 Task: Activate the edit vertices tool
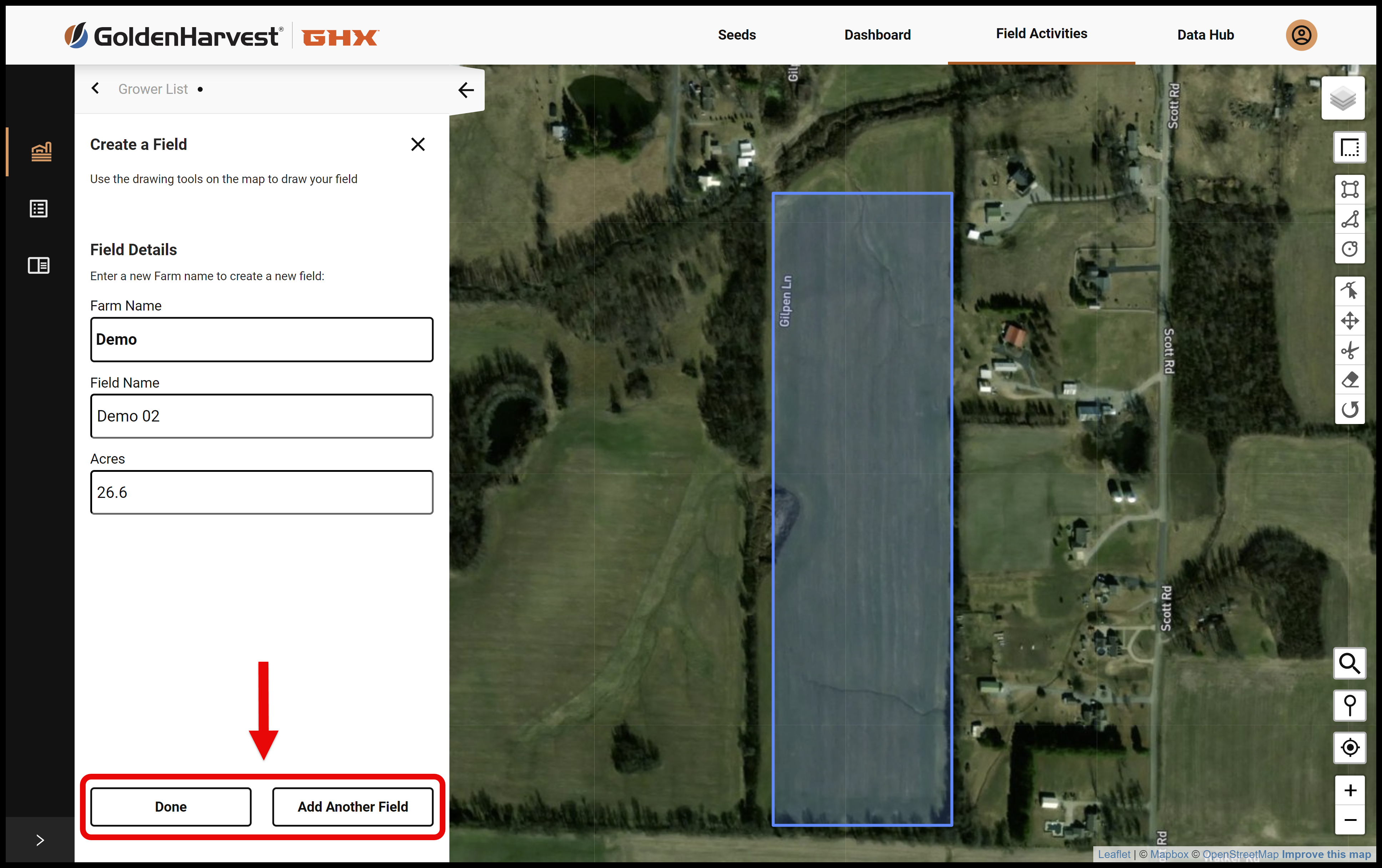[x=1349, y=291]
